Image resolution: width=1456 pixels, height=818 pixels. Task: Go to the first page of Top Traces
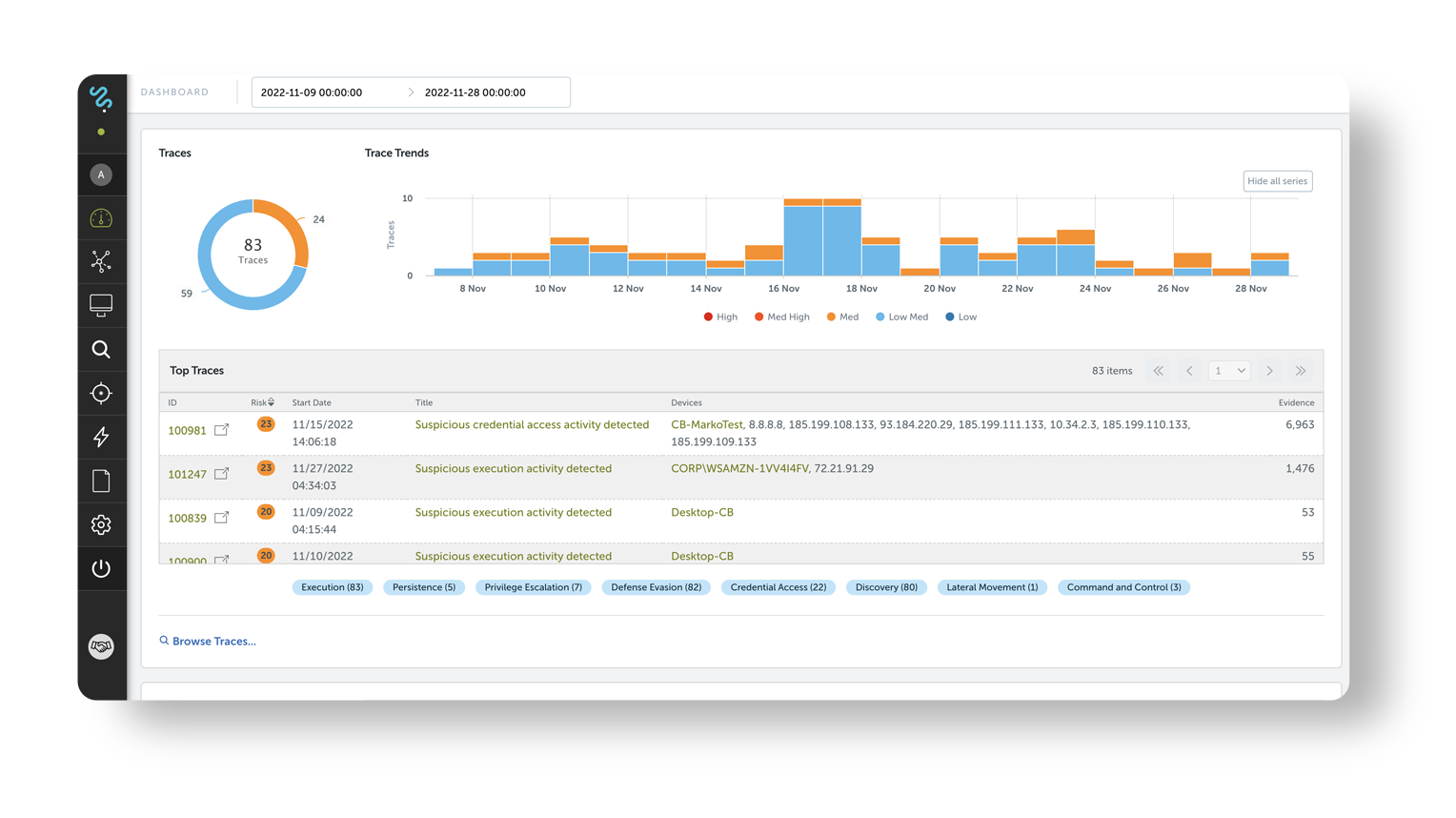[1159, 371]
